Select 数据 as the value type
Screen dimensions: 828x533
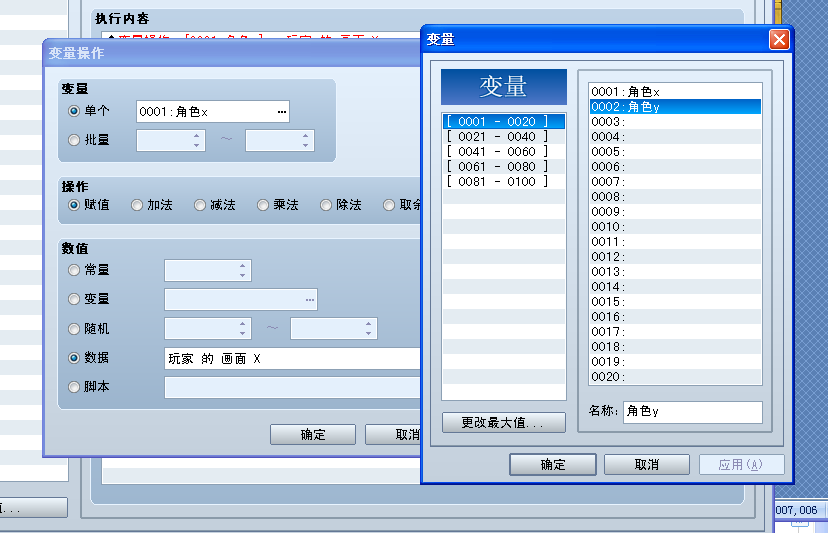click(74, 358)
